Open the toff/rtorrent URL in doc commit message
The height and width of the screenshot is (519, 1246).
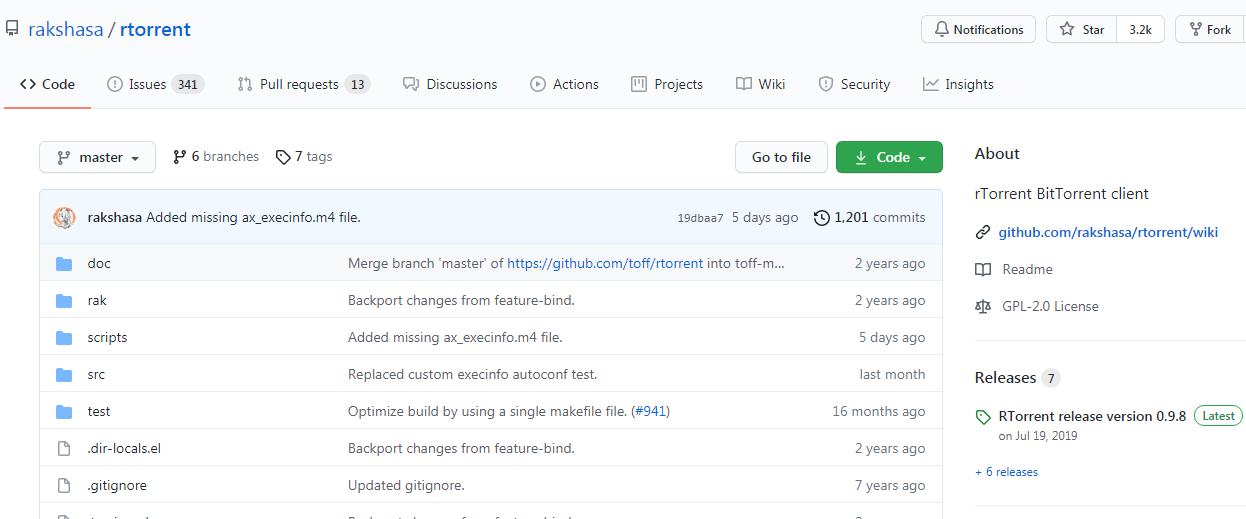click(603, 263)
